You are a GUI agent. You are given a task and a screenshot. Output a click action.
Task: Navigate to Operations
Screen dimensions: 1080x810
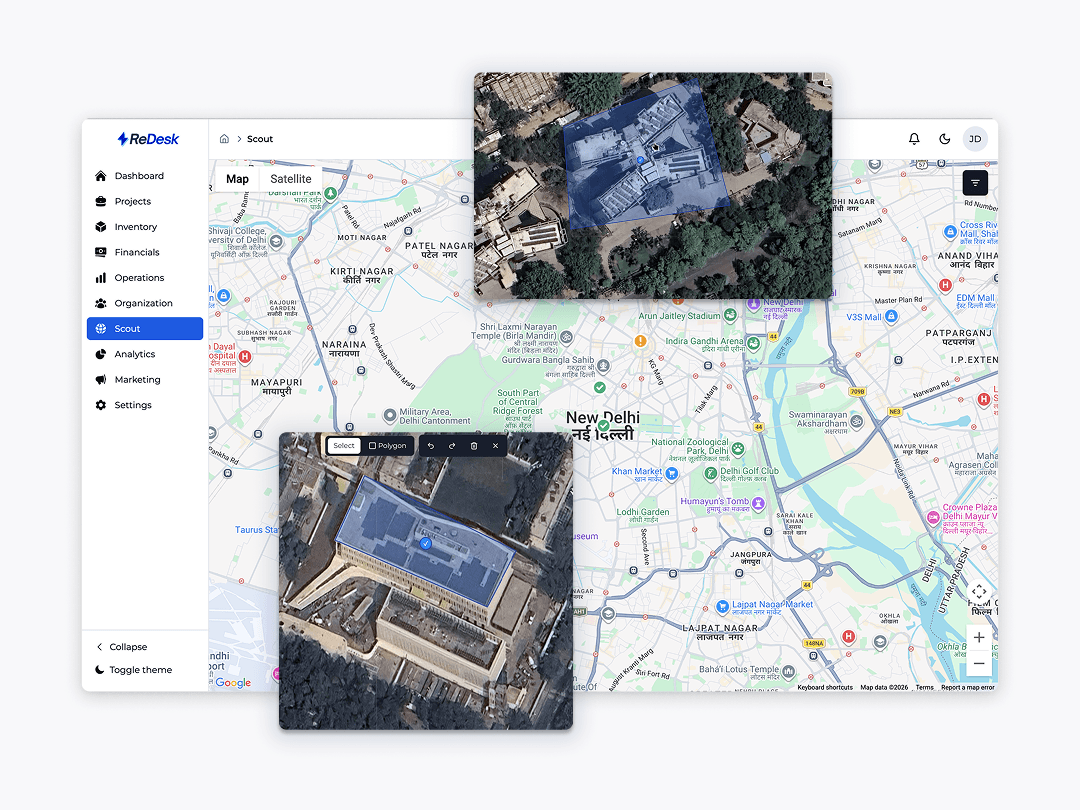145,278
